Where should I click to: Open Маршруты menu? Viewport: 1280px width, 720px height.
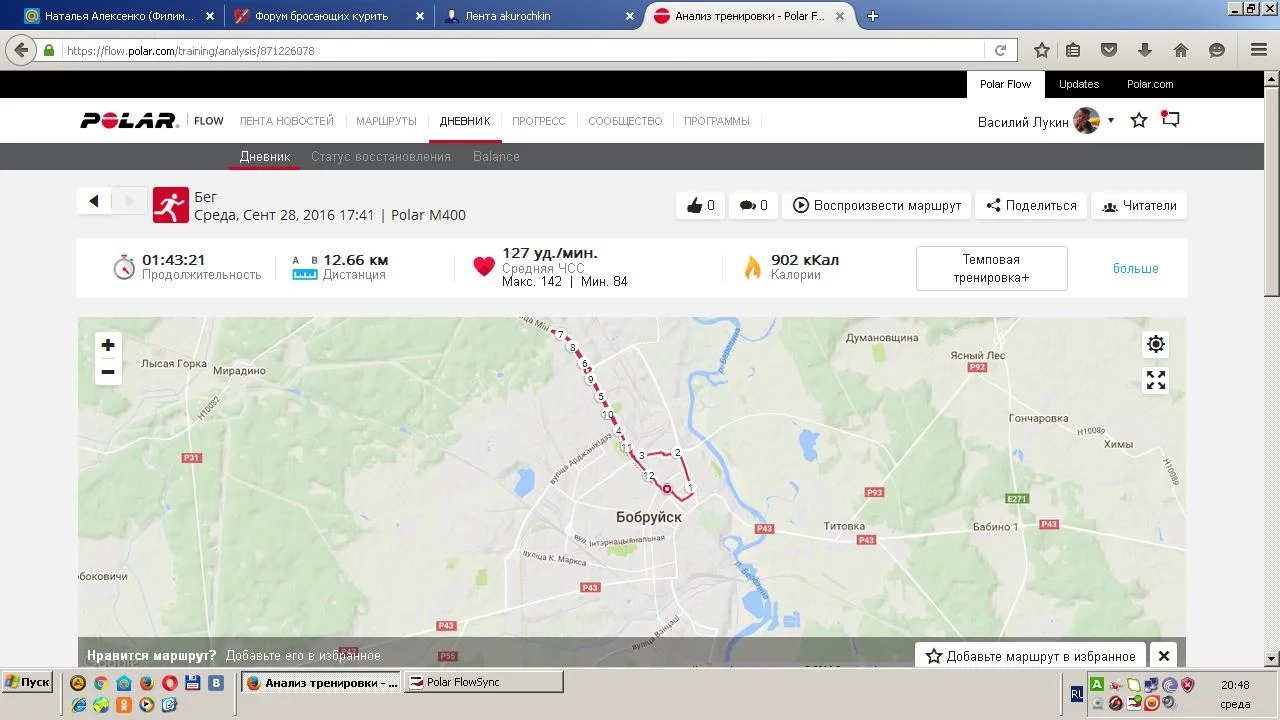point(386,121)
